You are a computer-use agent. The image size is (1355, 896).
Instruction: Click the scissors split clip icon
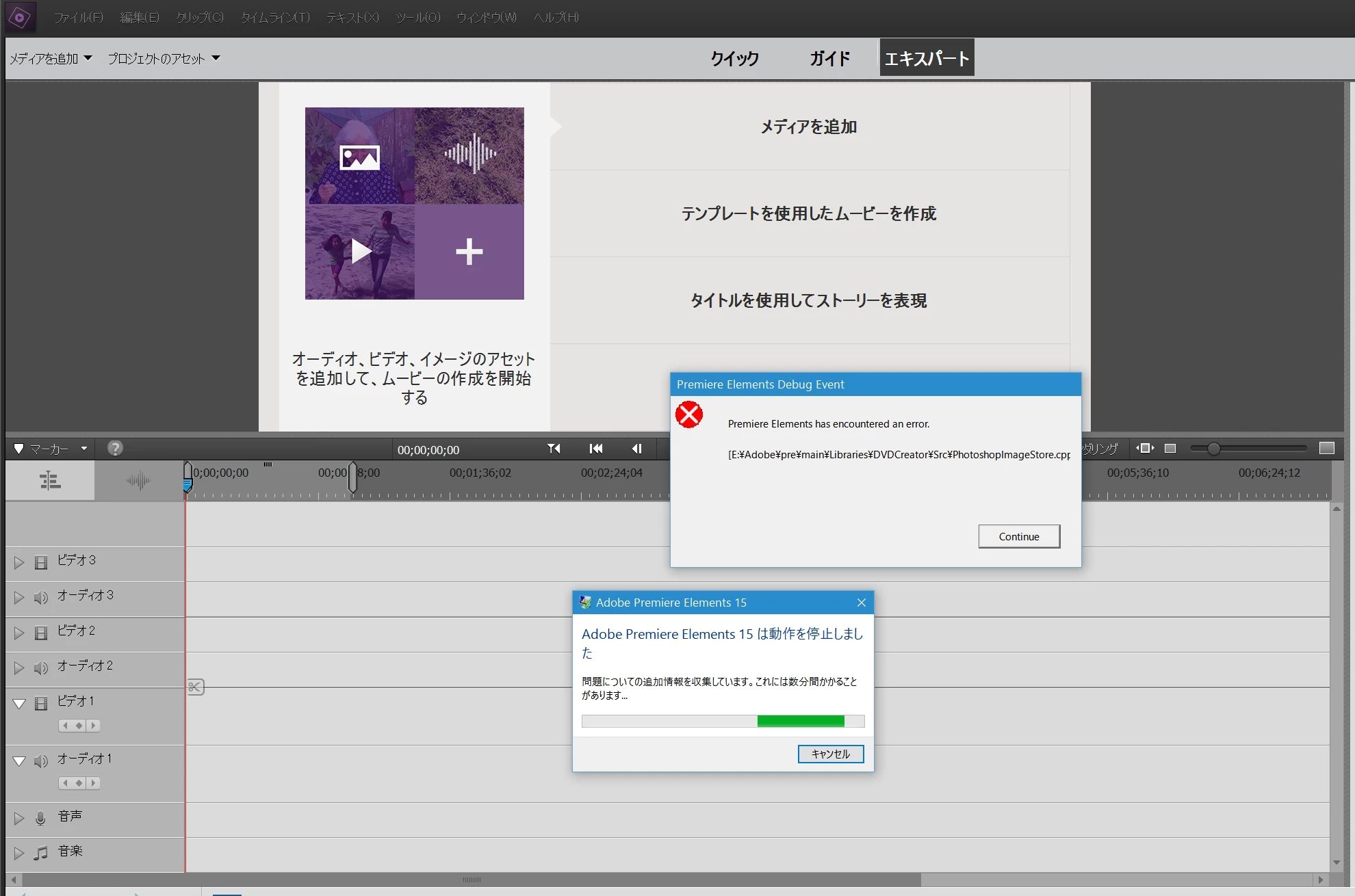(x=195, y=687)
